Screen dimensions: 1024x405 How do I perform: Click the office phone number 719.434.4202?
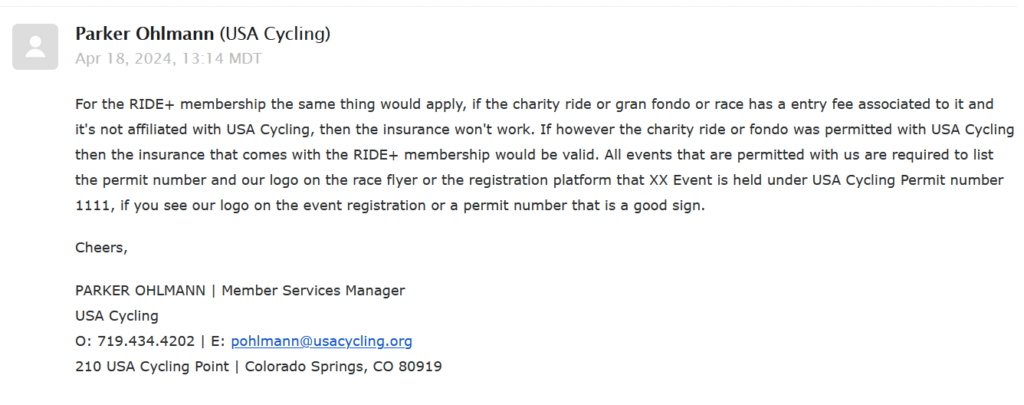146,341
